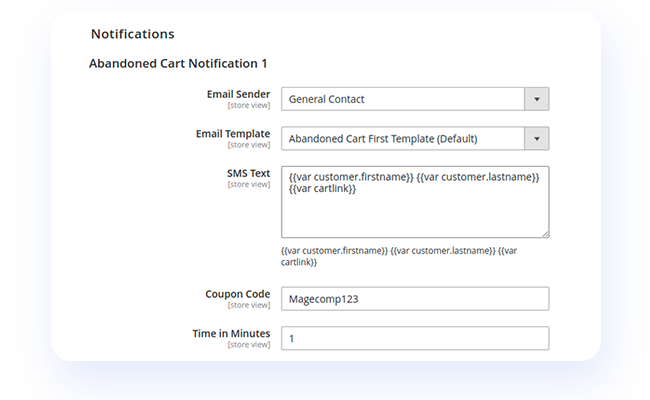Click store view scope under Email Sender

point(248,105)
